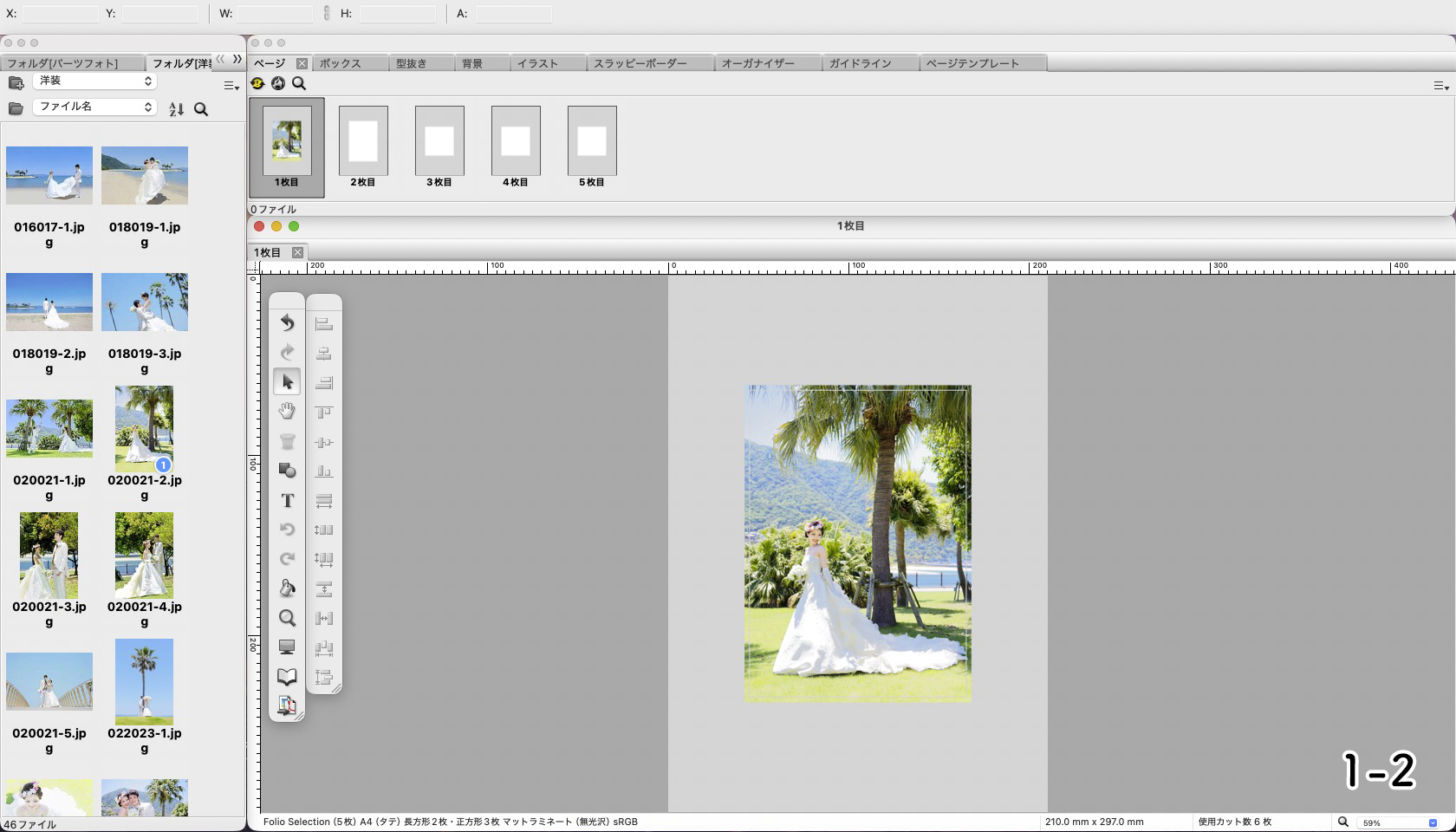The width and height of the screenshot is (1456, 832).
Task: Click the add folder icon
Action: [16, 83]
